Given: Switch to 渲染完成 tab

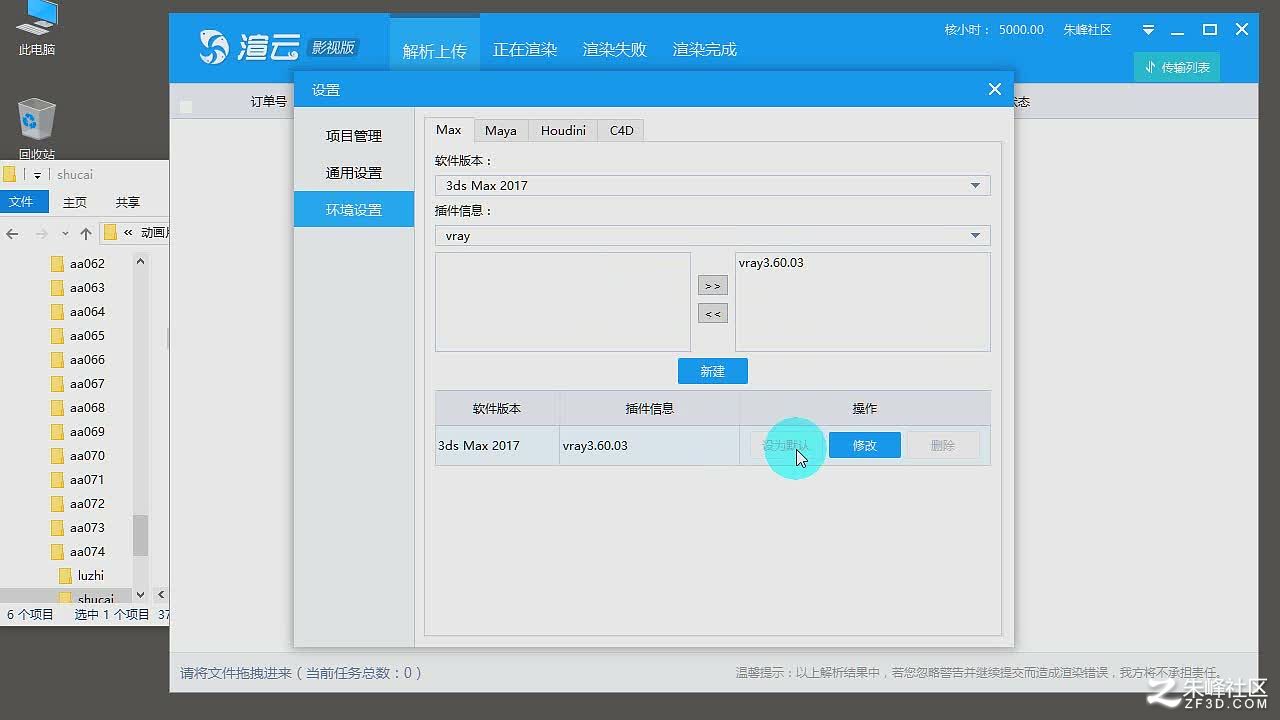Looking at the screenshot, I should (705, 49).
